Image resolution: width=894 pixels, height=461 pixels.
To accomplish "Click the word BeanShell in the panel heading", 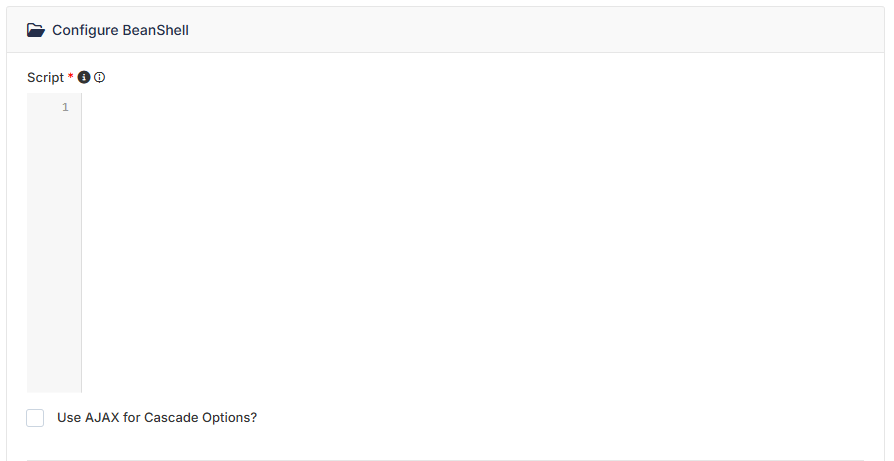I will pos(155,30).
